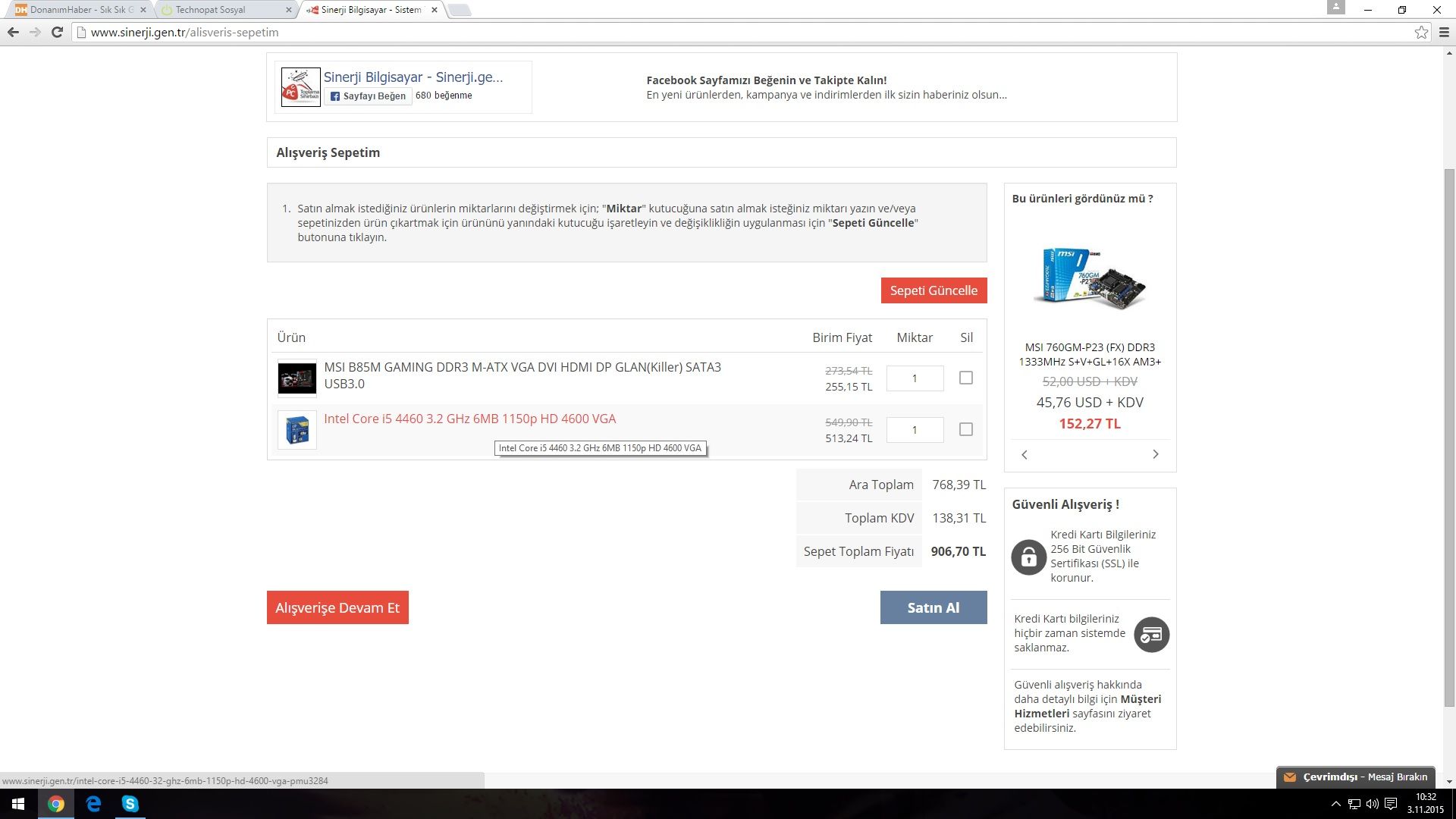The height and width of the screenshot is (819, 1456).
Task: Click the Satın Al button
Action: 934,607
